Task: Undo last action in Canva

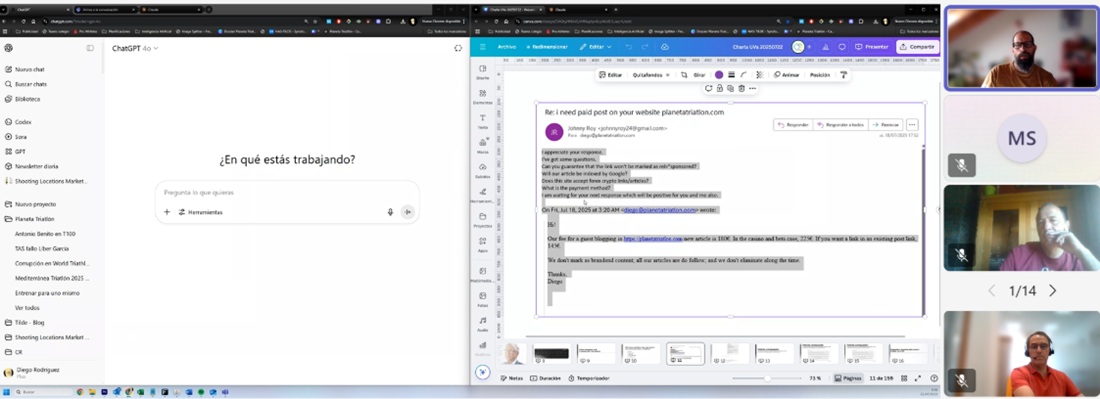Action: tap(628, 47)
